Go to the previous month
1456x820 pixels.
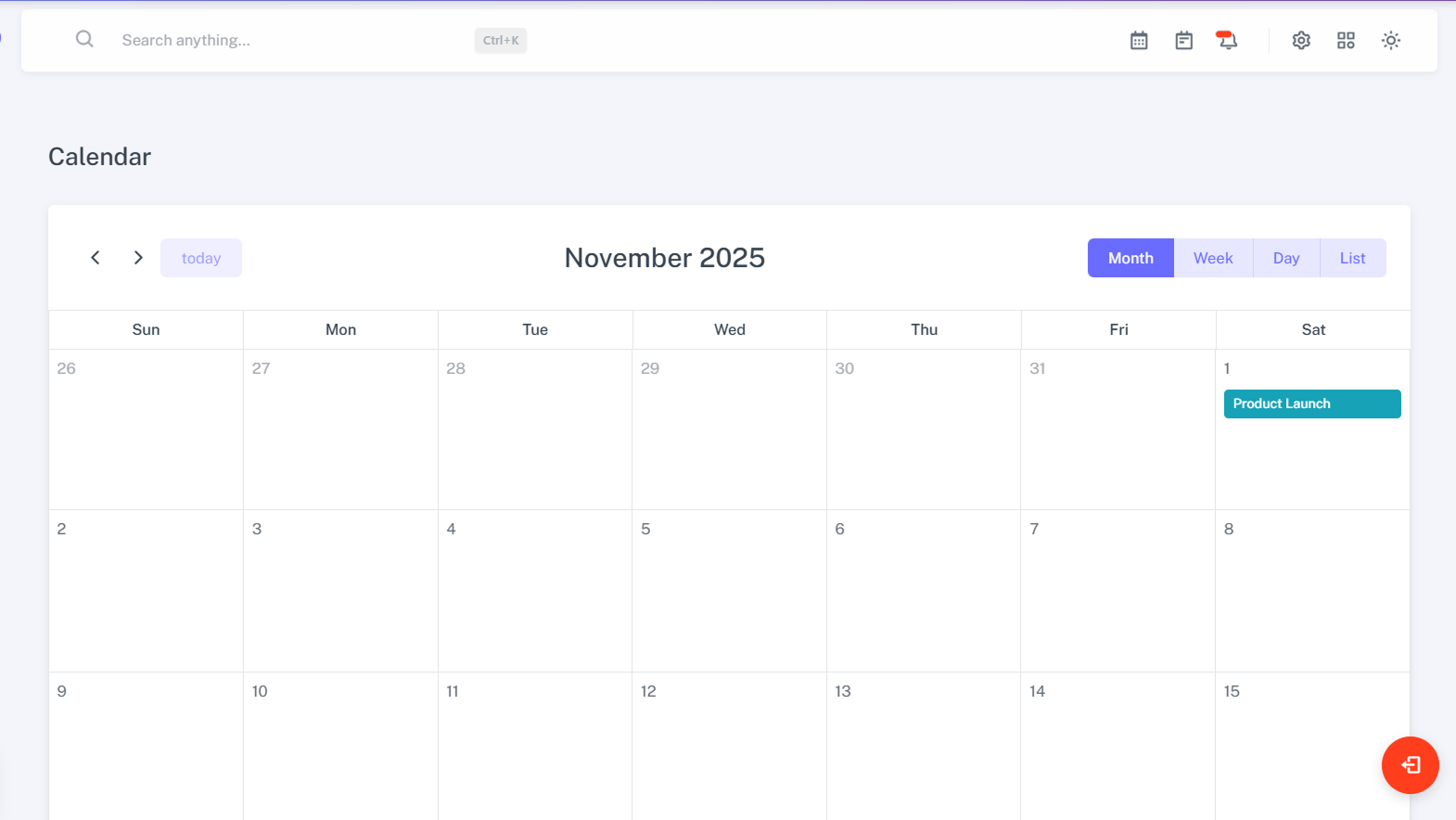tap(96, 258)
